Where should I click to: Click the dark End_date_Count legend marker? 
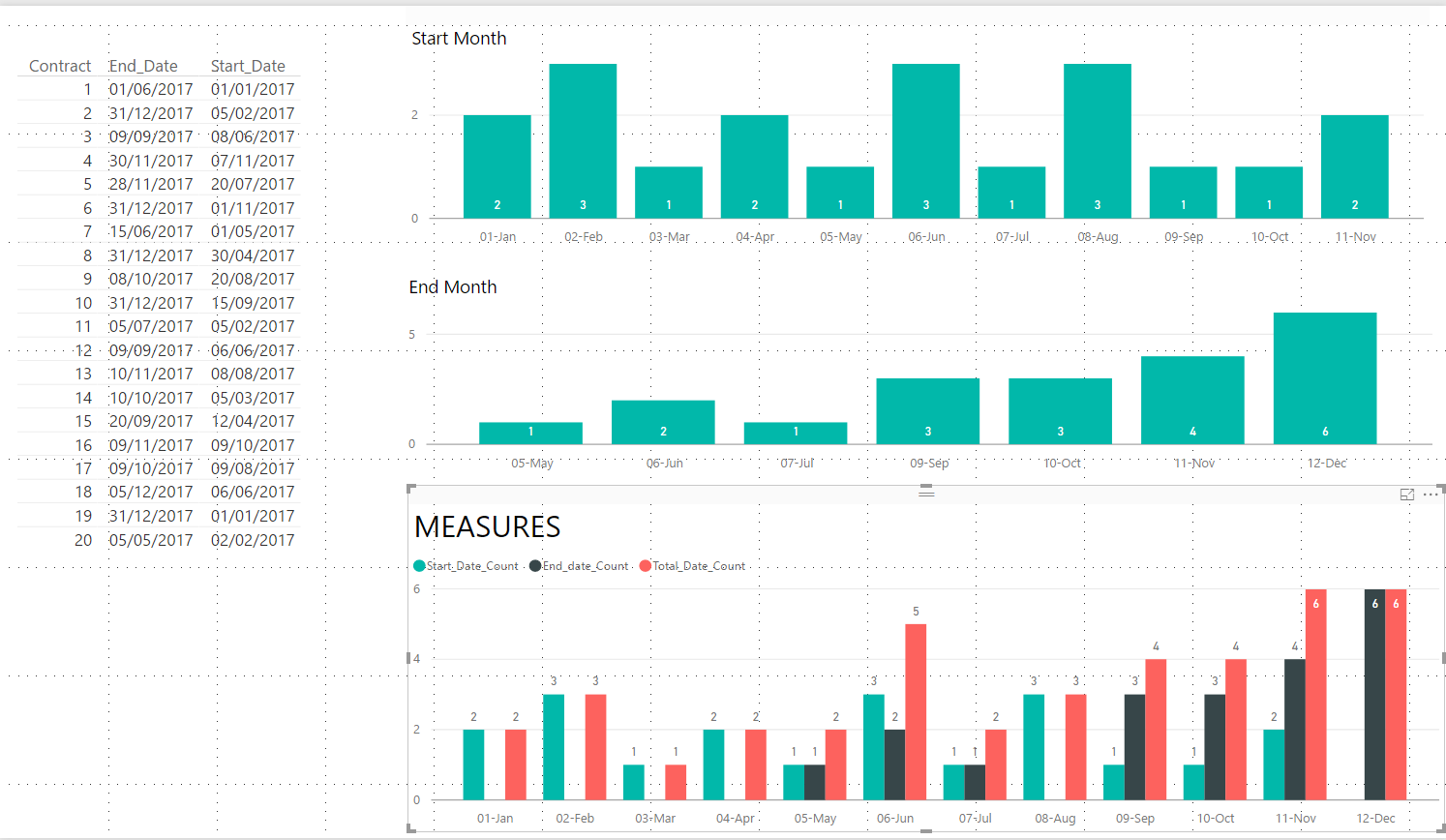click(535, 566)
